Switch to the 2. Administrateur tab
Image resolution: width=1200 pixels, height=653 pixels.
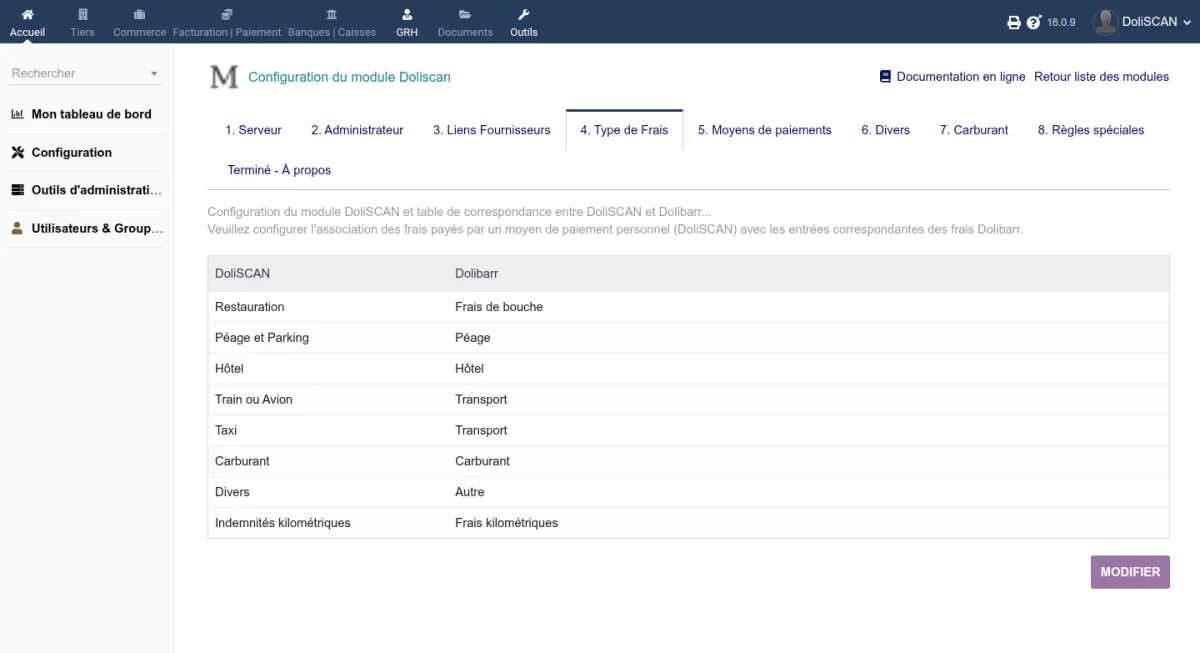click(357, 130)
